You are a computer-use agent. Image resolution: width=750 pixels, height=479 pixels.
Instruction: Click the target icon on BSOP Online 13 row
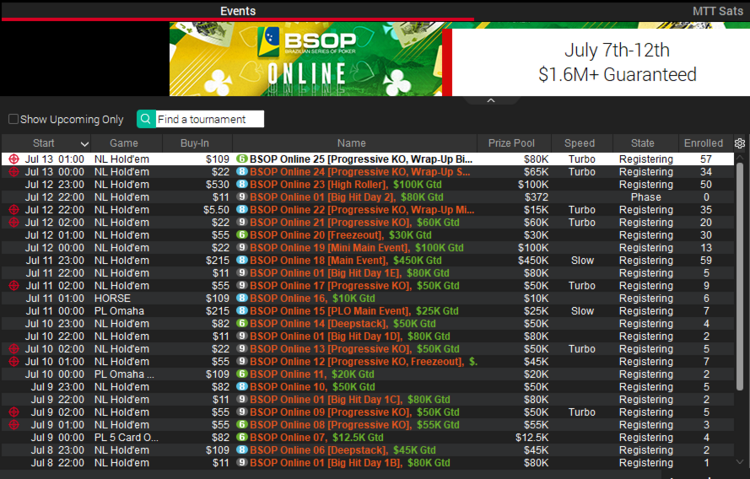(14, 349)
